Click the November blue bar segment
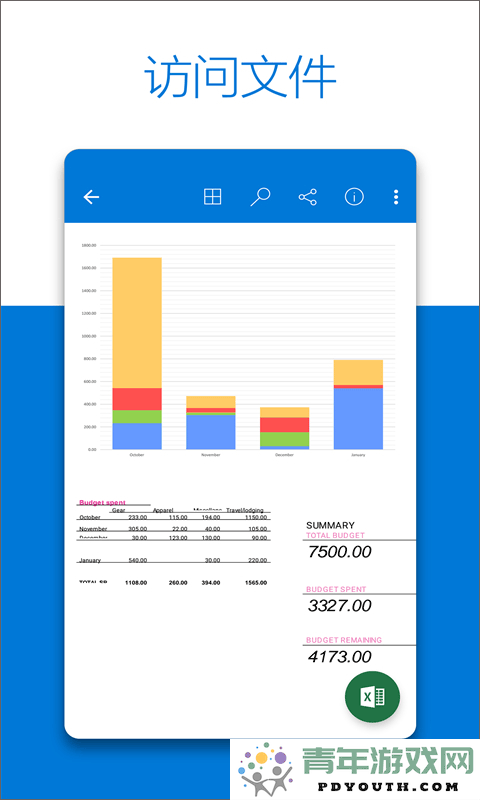 coord(211,432)
